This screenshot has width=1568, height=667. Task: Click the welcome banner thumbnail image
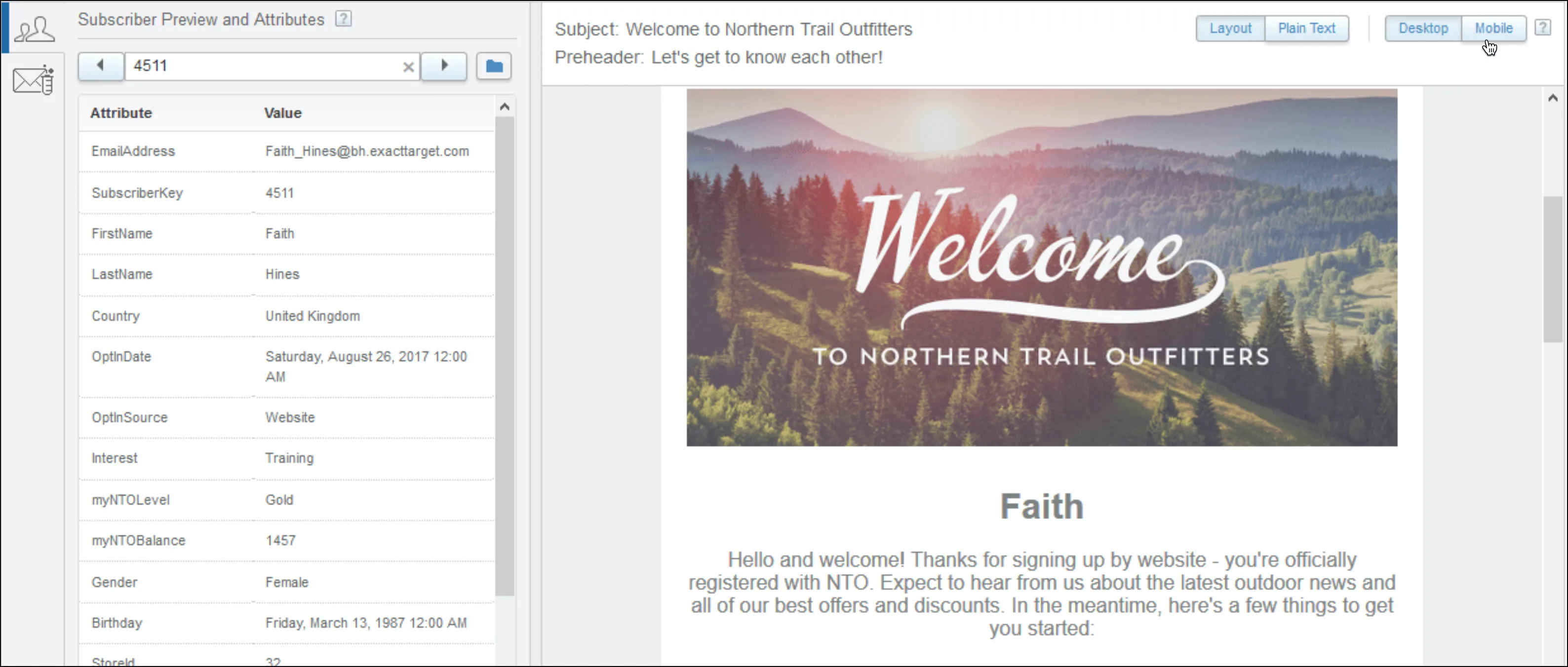coord(1042,267)
